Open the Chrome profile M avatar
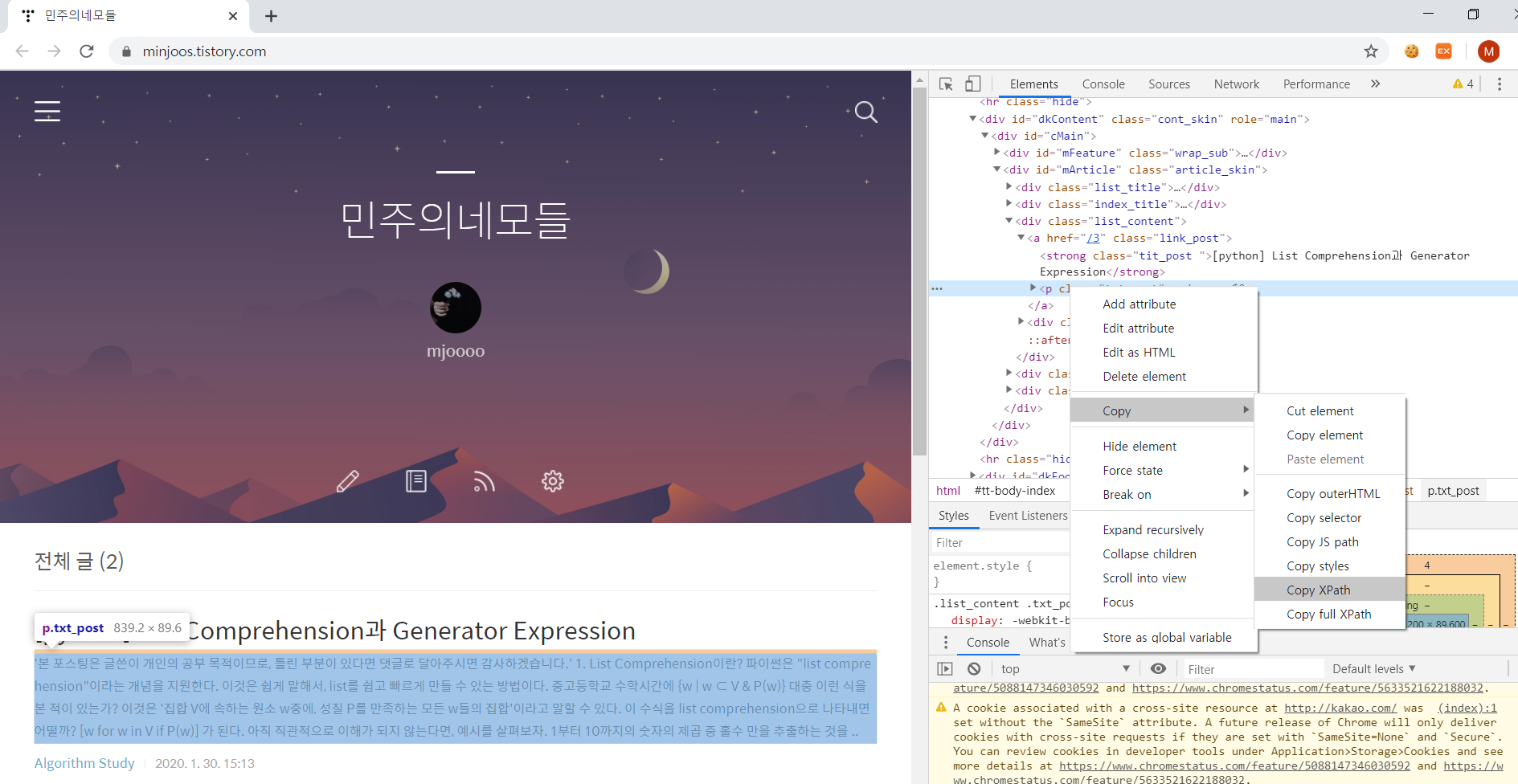Image resolution: width=1518 pixels, height=784 pixels. tap(1488, 51)
